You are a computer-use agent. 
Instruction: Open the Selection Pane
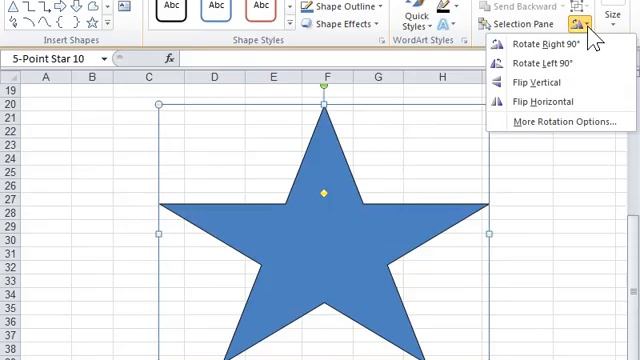[516, 24]
